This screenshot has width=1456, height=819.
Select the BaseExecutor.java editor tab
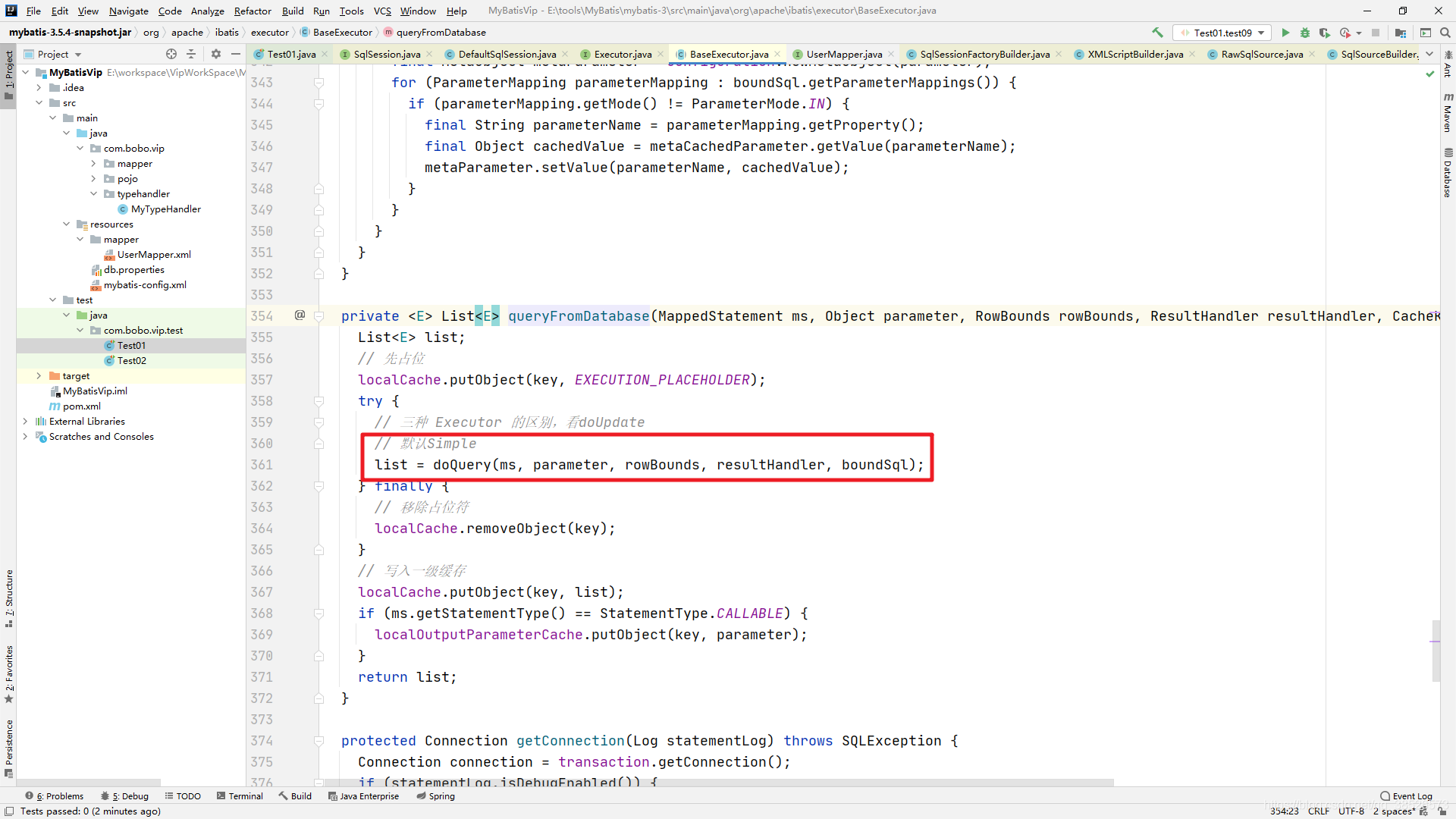728,54
